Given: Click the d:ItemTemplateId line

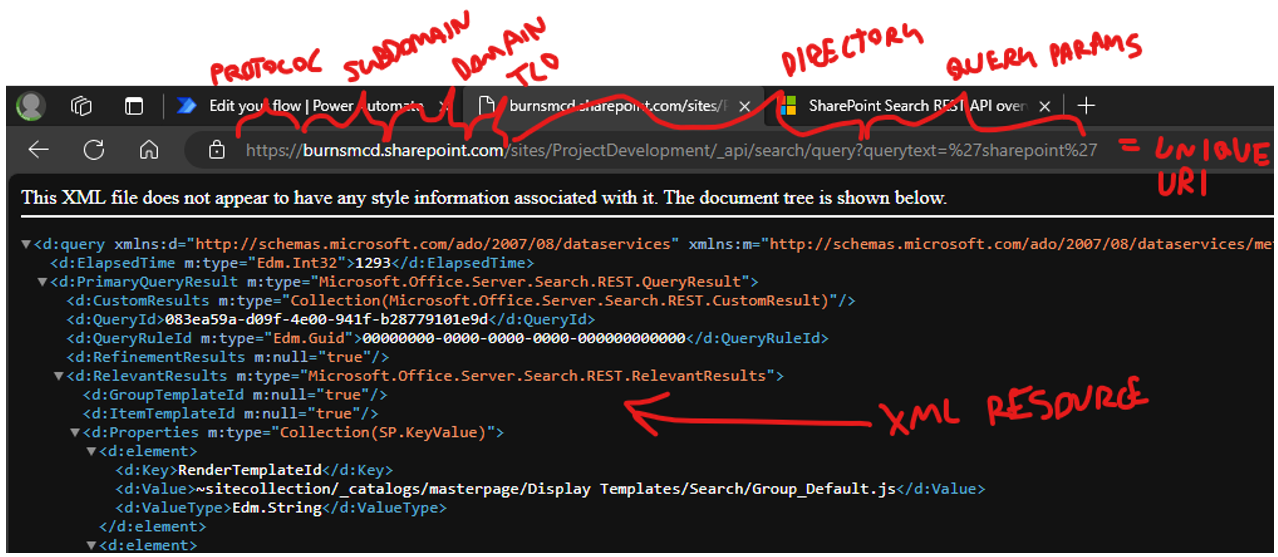Looking at the screenshot, I should (231, 414).
